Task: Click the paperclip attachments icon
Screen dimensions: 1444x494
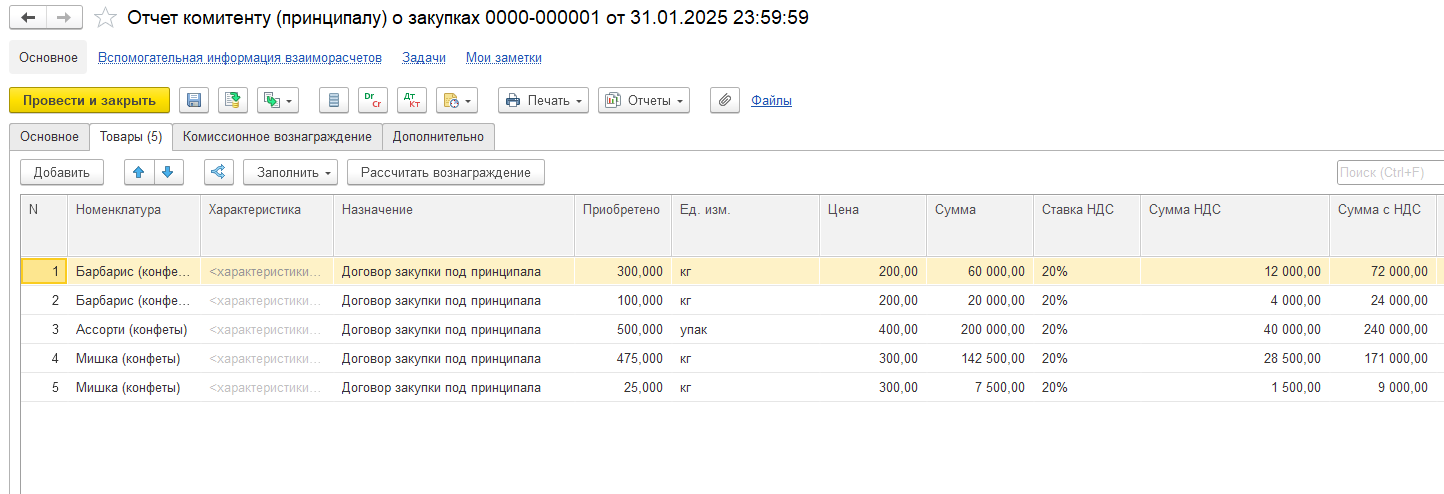Action: point(725,100)
